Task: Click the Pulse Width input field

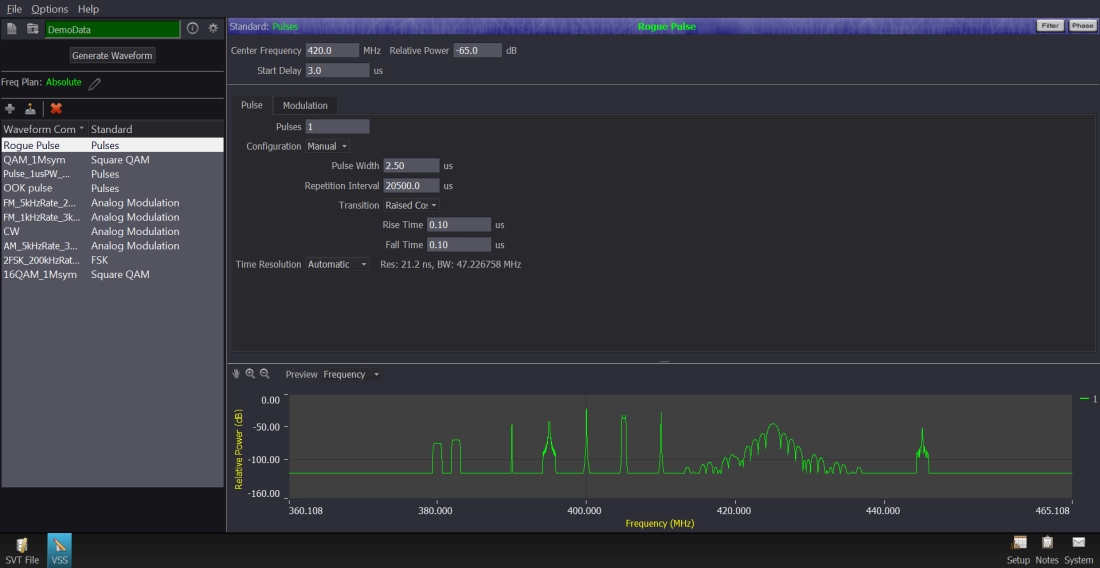Action: pos(411,166)
